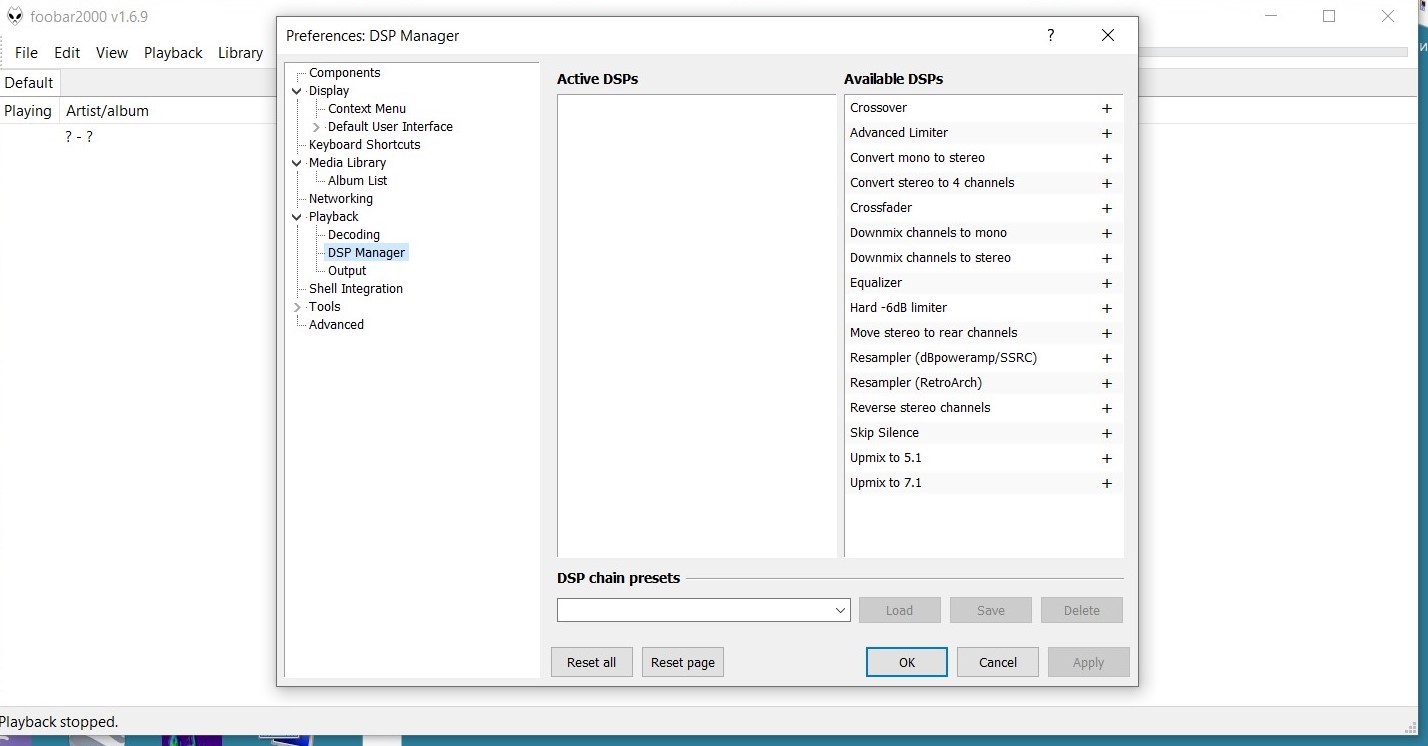
Task: Add Upmix to 5.1 using plus icon
Action: 1107,458
